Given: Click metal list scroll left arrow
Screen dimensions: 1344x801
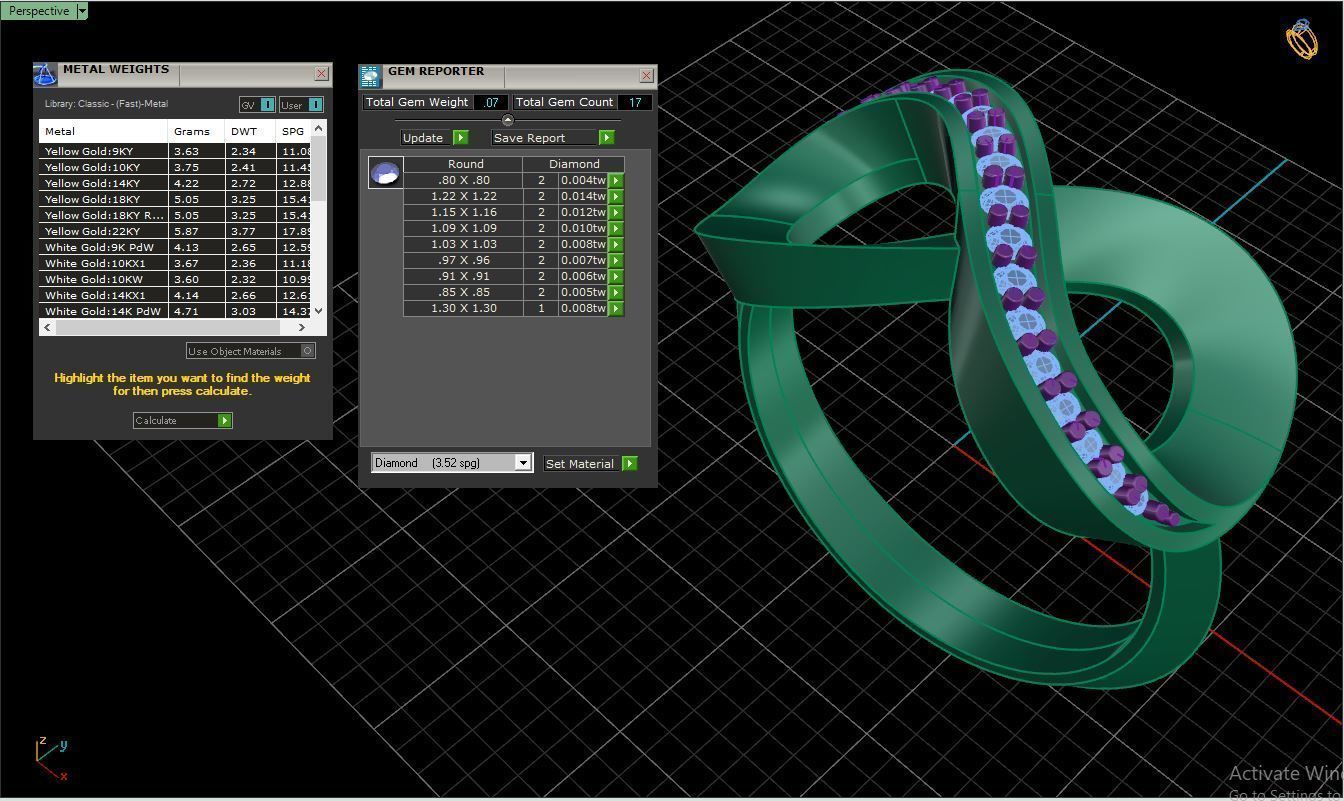Looking at the screenshot, I should pos(47,327).
